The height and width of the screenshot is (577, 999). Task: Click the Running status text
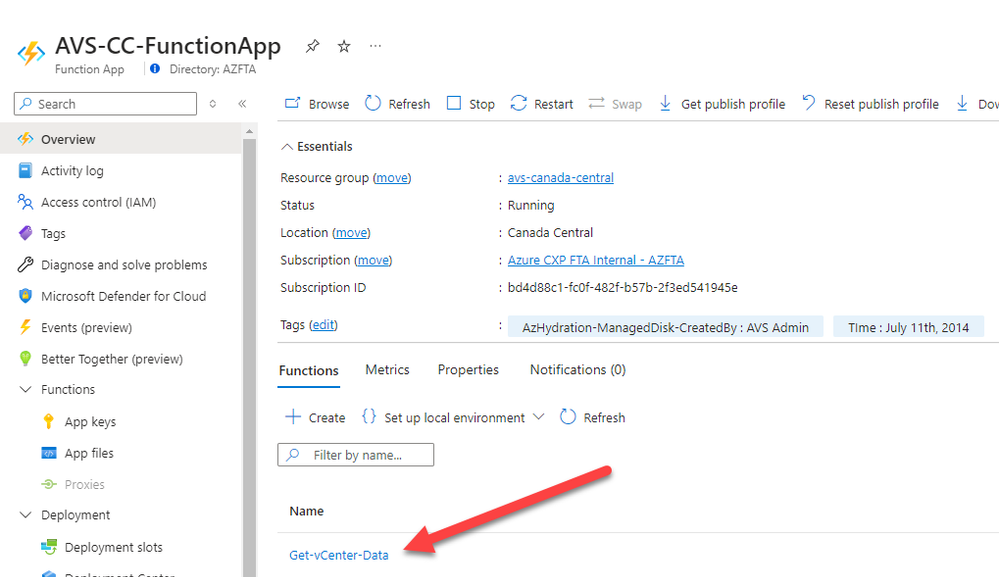(531, 205)
